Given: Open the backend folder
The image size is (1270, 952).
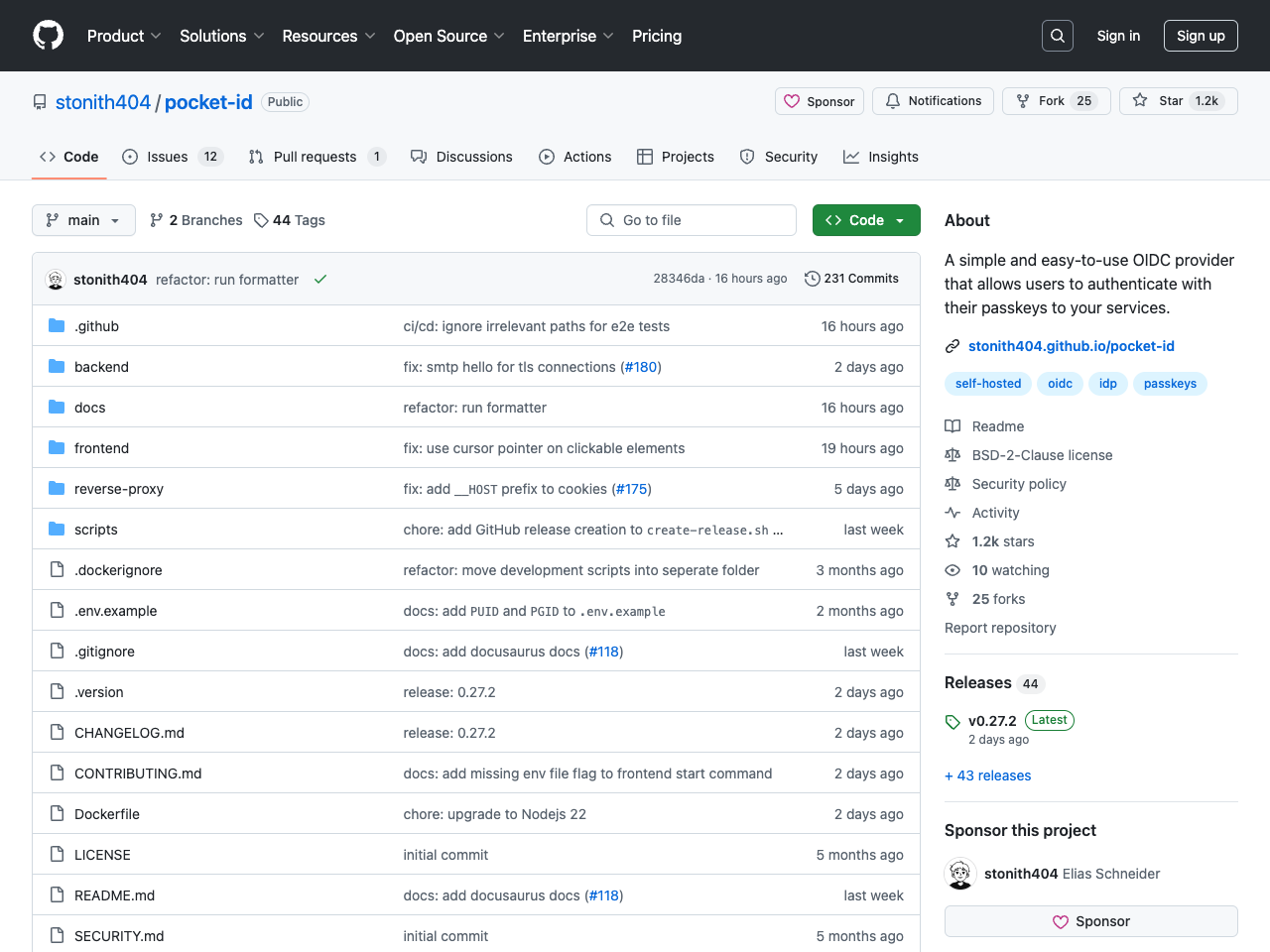Looking at the screenshot, I should pyautogui.click(x=101, y=367).
